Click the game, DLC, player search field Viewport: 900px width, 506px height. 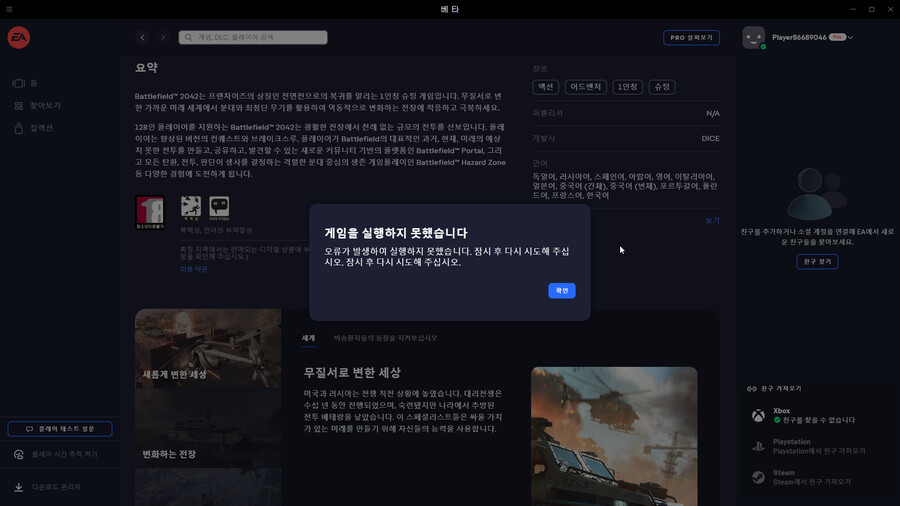click(x=253, y=37)
